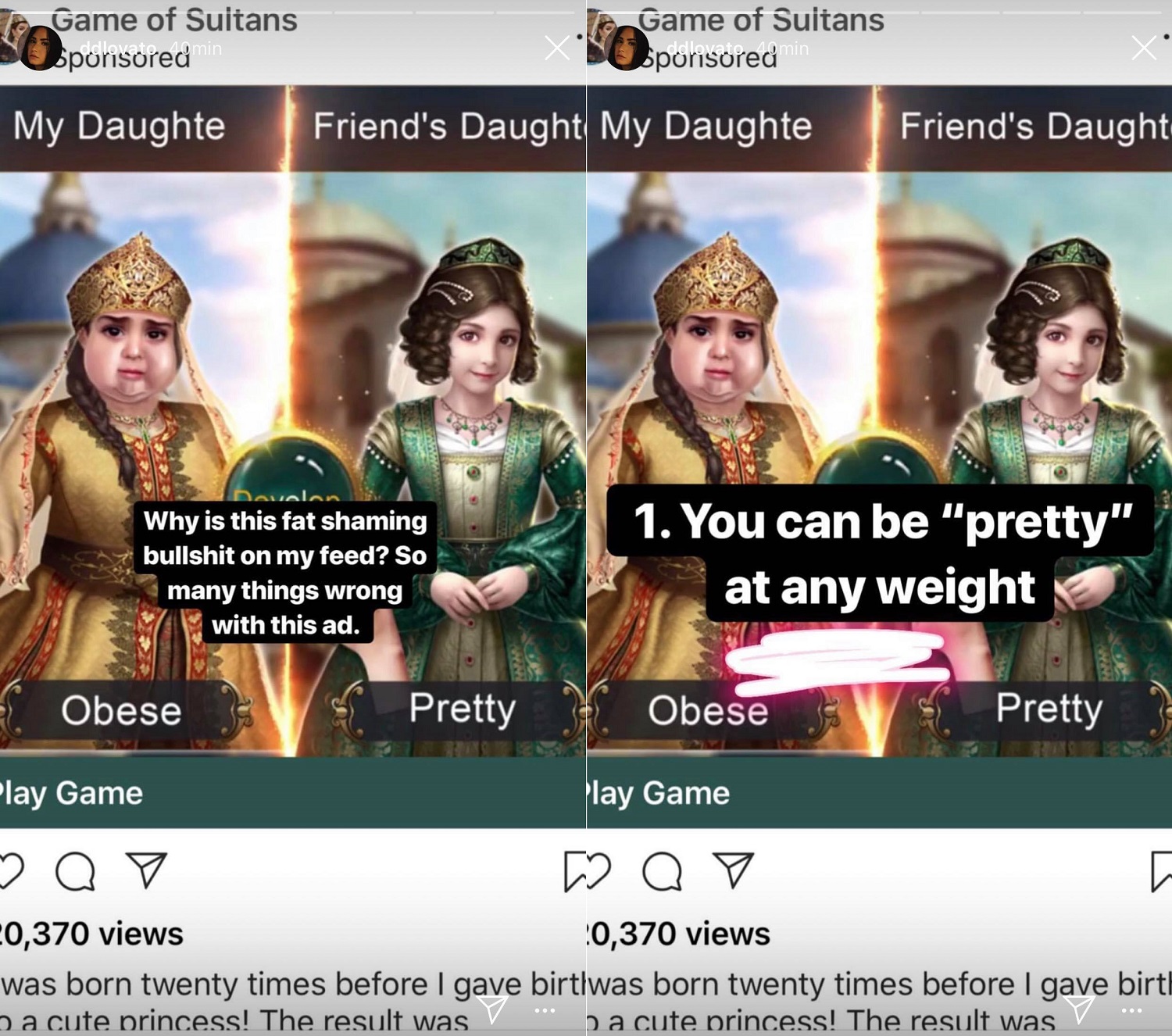Tap Play Game button in left ad
Image resolution: width=1172 pixels, height=1036 pixels.
coord(293,793)
